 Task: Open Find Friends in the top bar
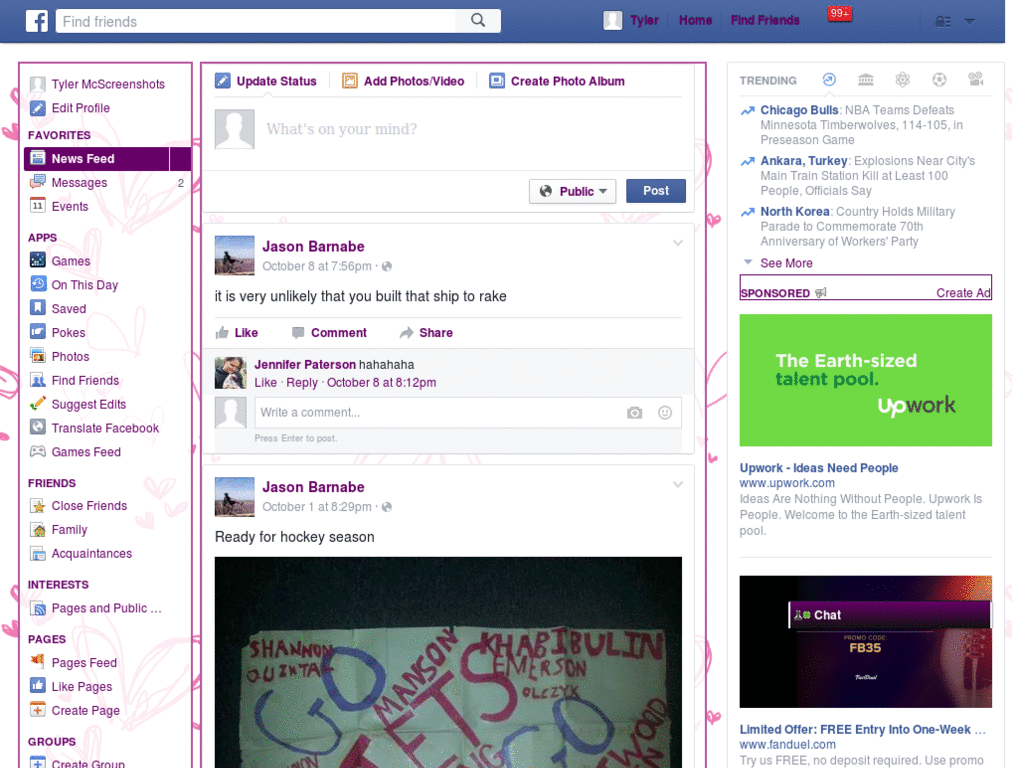point(765,20)
